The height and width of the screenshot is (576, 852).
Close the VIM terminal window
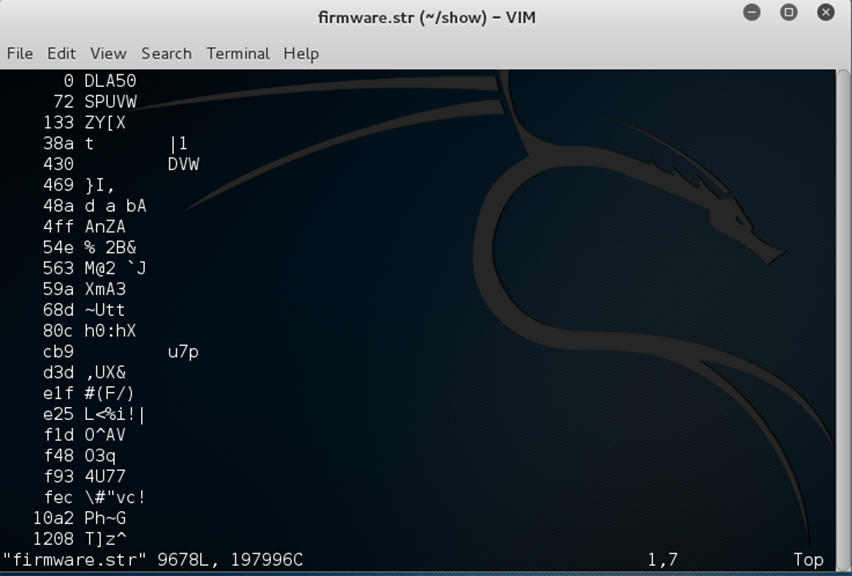point(826,12)
